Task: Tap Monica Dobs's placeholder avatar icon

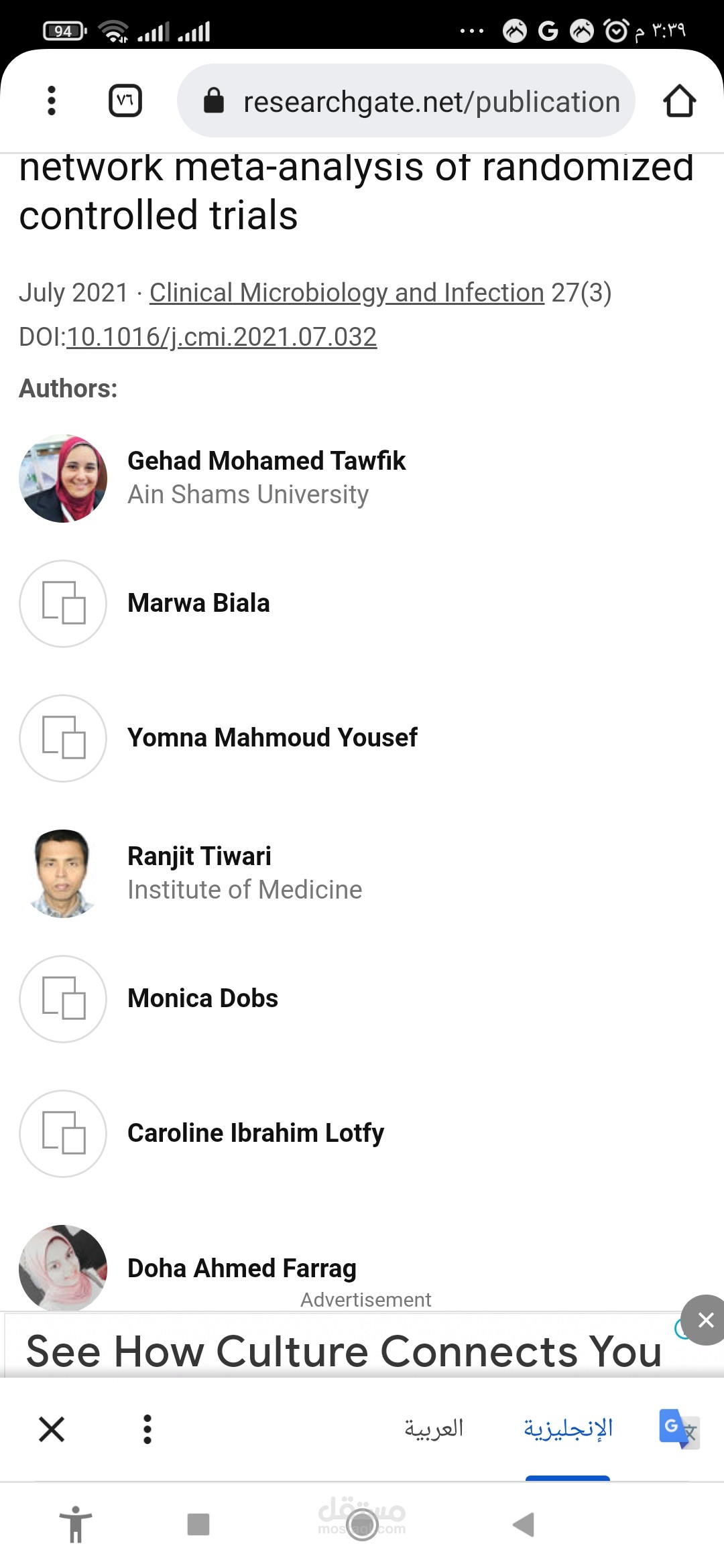Action: coord(63,998)
